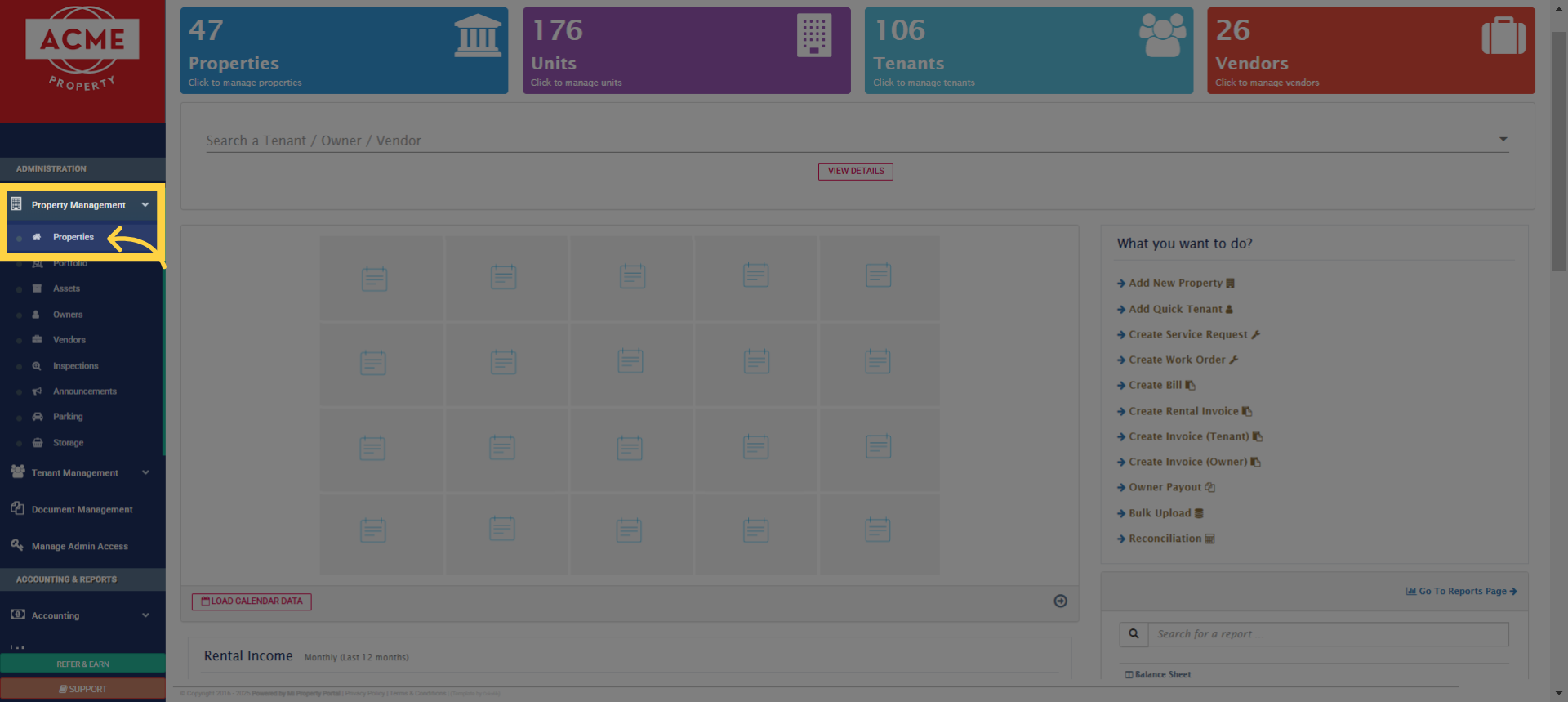This screenshot has height=702, width=1568.
Task: Click the Assets icon in sidebar
Action: tap(37, 288)
